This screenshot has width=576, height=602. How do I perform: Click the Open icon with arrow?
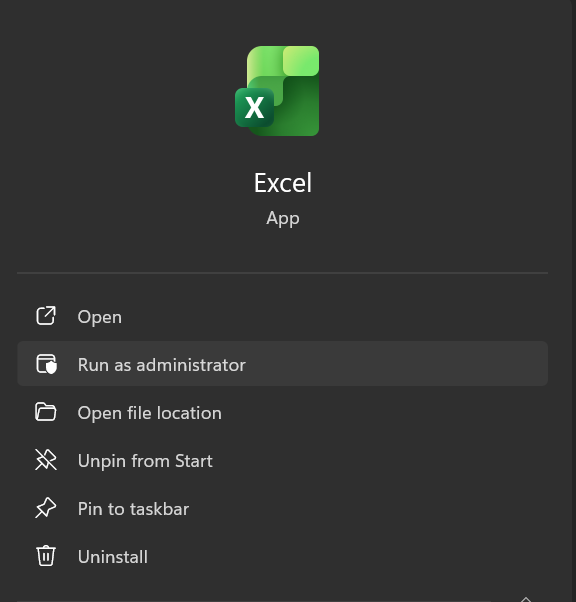point(46,316)
